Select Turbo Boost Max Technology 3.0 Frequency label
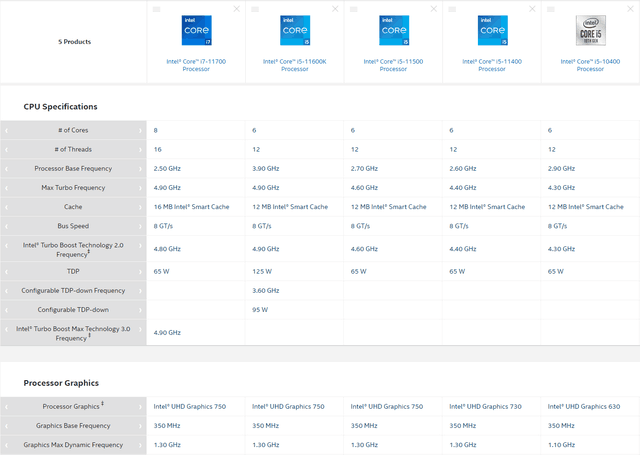This screenshot has height=455, width=640. 73,333
